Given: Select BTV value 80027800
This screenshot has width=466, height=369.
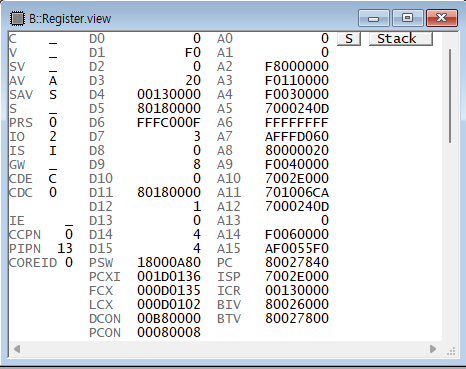Looking at the screenshot, I should (297, 319).
